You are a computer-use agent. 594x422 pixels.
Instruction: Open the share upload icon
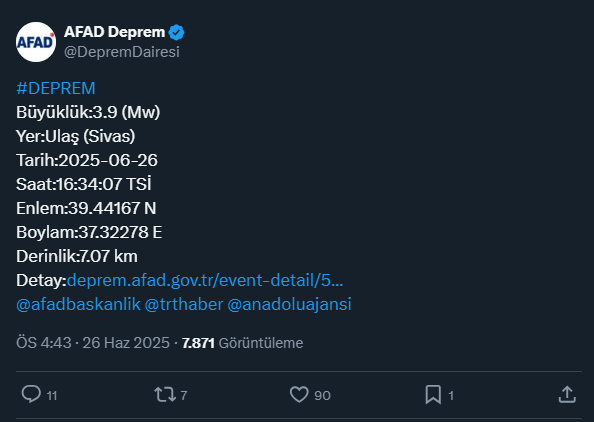567,394
